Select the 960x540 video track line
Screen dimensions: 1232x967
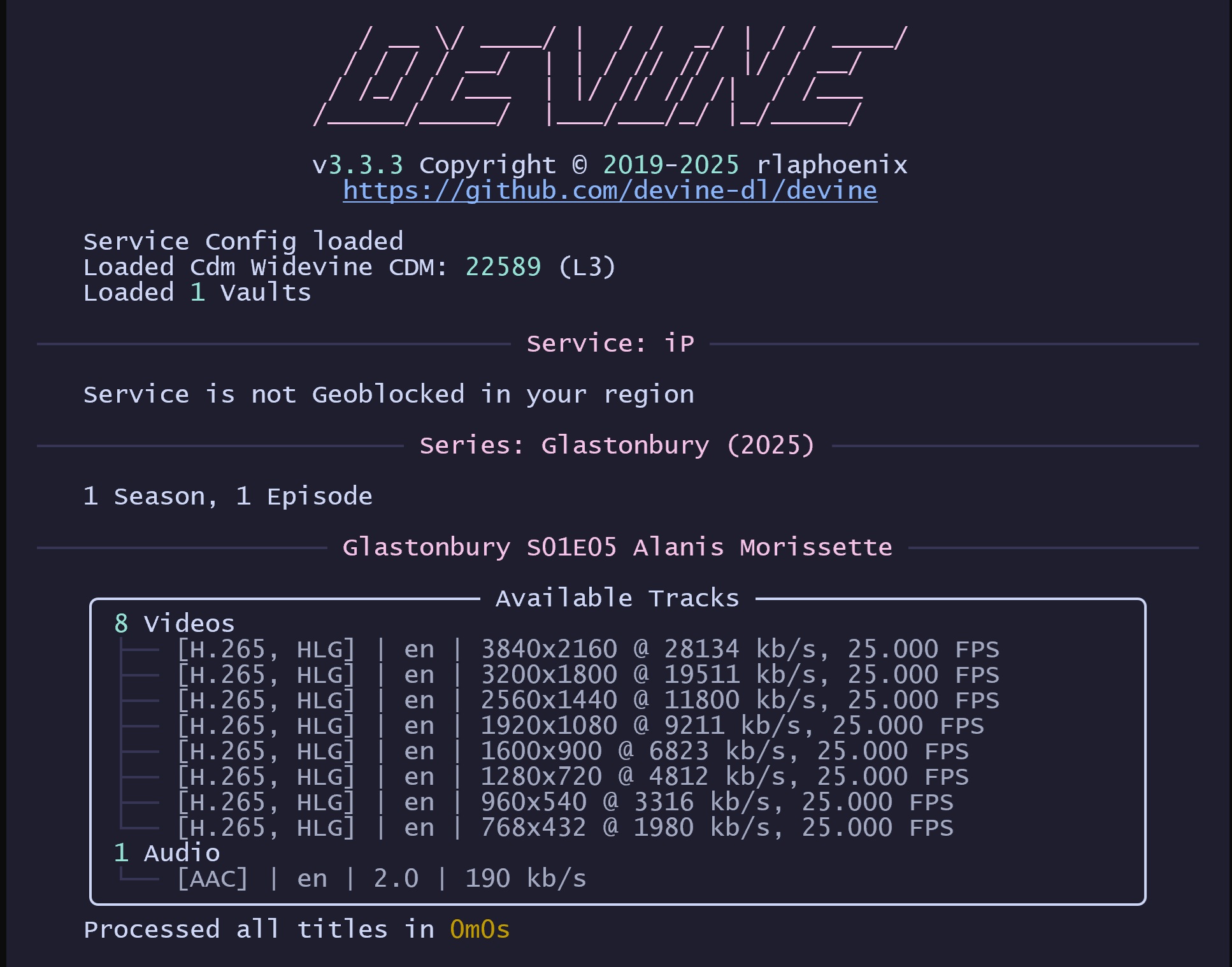click(x=564, y=802)
